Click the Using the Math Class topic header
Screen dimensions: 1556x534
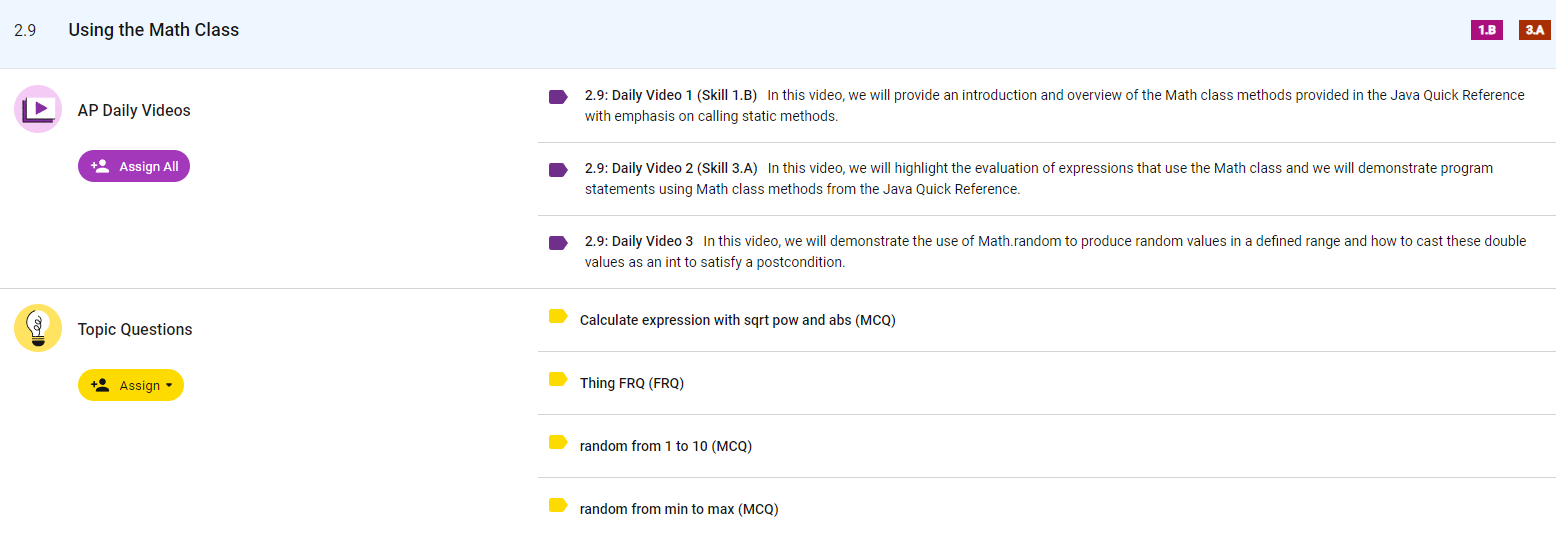[x=153, y=30]
